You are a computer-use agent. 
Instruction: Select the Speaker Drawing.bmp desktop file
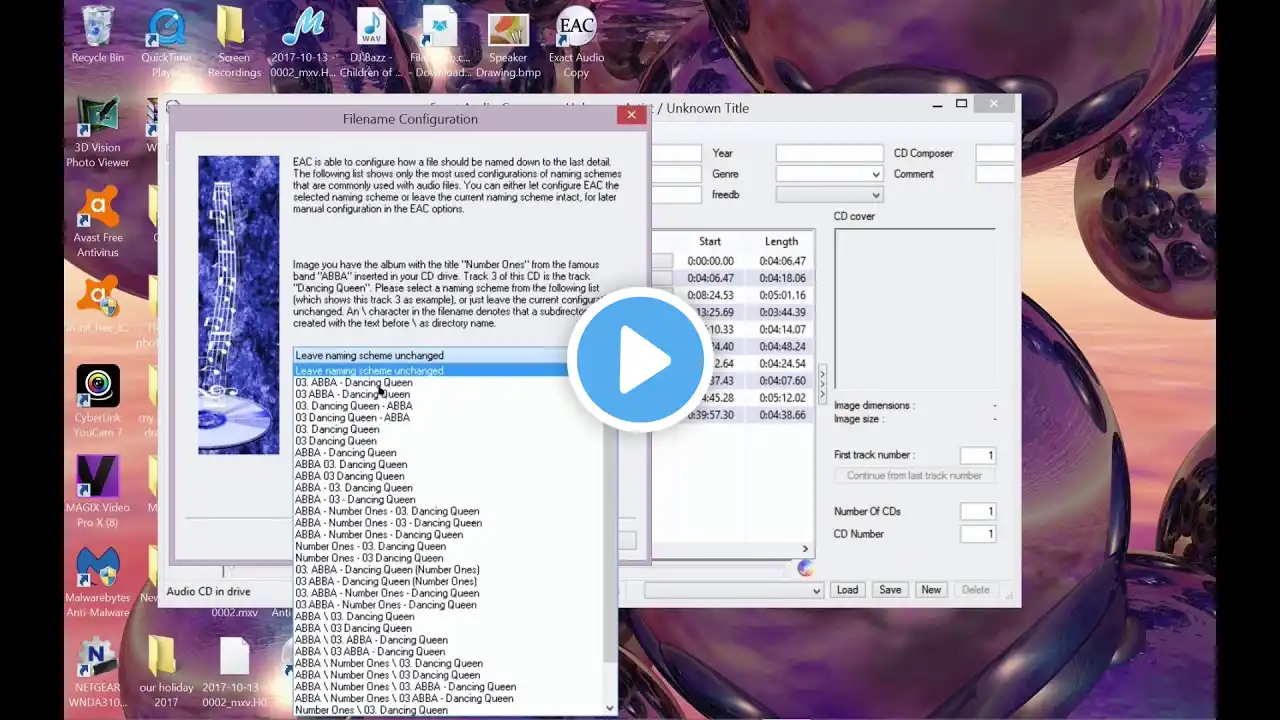click(508, 45)
